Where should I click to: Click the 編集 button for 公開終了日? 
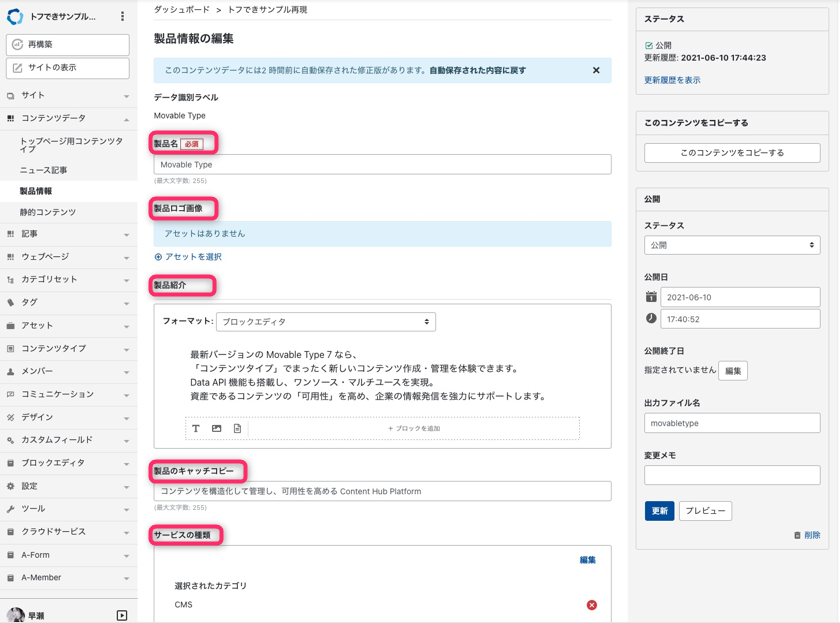733,371
